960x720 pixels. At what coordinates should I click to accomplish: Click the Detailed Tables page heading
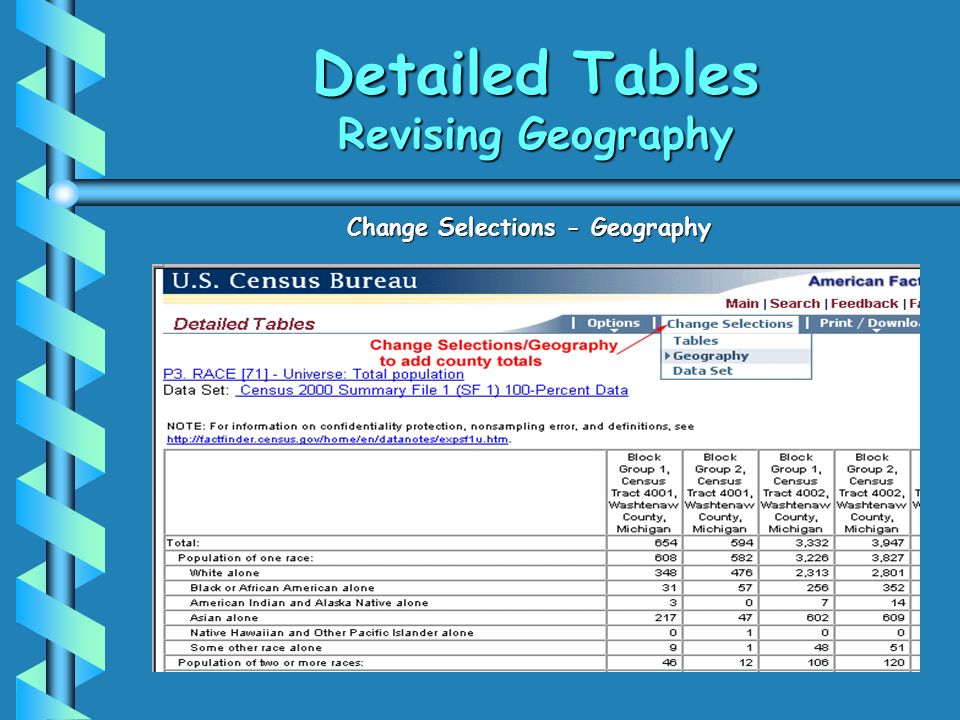(x=244, y=324)
